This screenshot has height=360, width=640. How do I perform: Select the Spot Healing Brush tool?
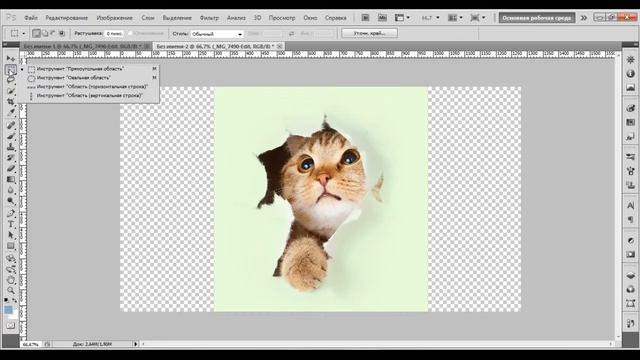pos(11,126)
